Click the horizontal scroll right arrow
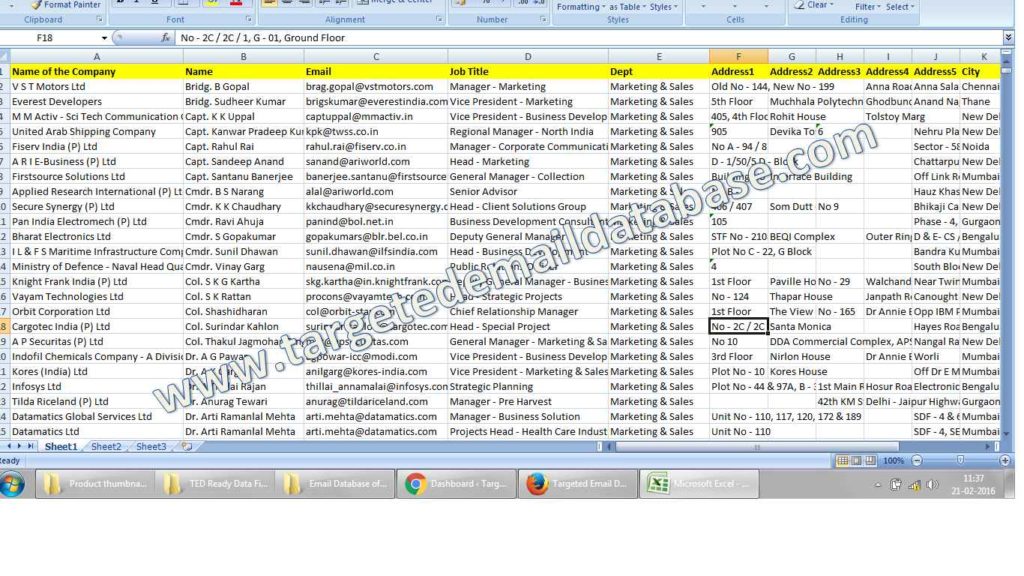 point(987,447)
